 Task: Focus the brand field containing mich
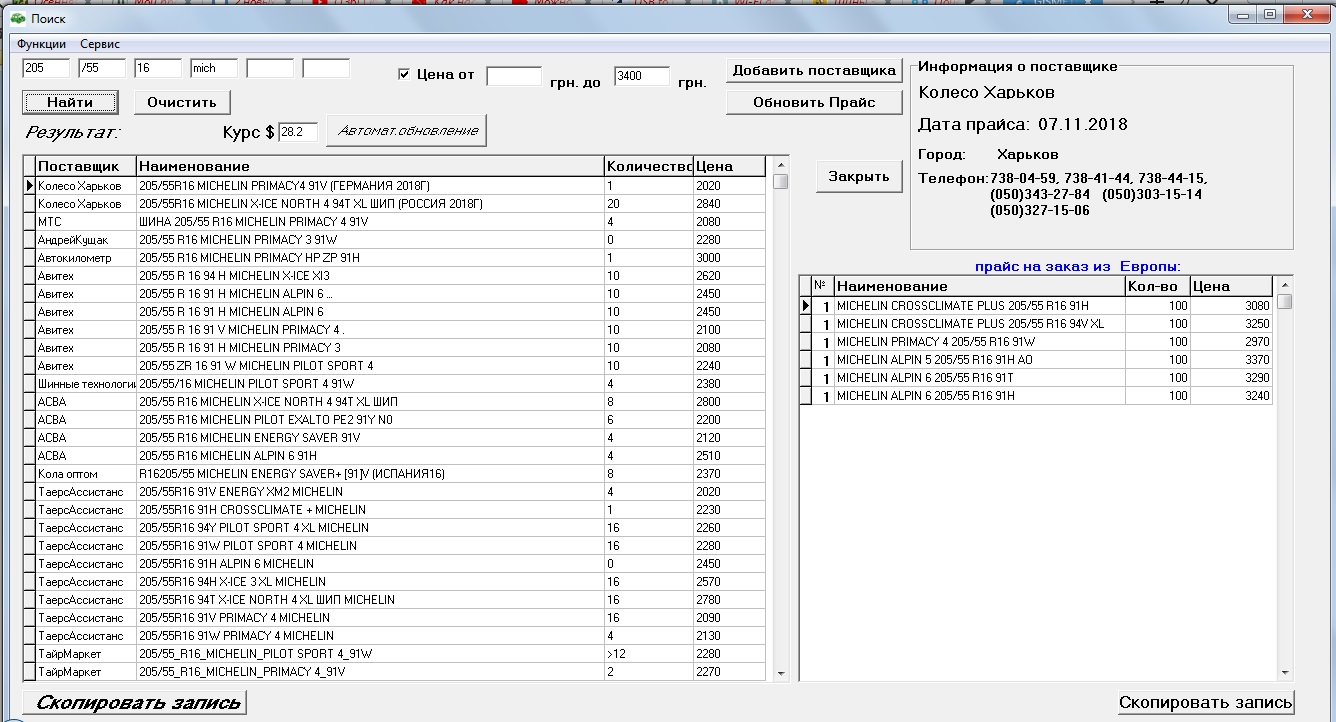[214, 68]
